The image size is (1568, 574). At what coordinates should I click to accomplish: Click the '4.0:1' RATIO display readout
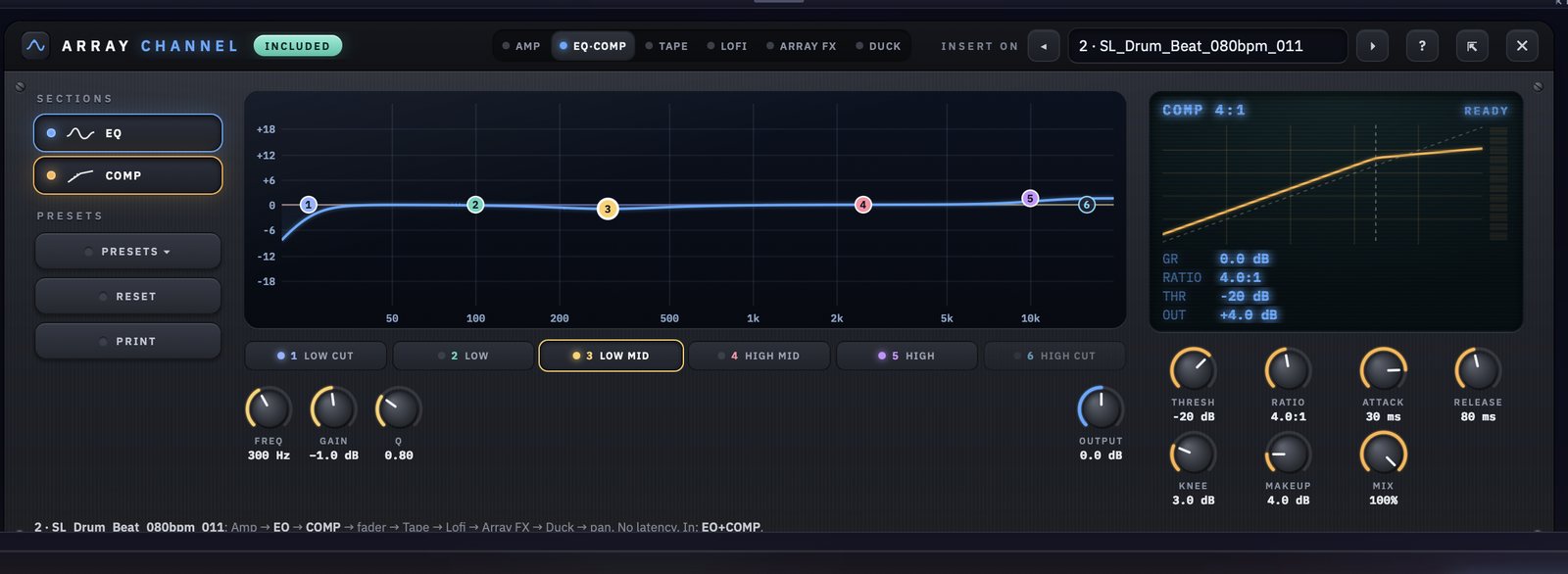1240,277
